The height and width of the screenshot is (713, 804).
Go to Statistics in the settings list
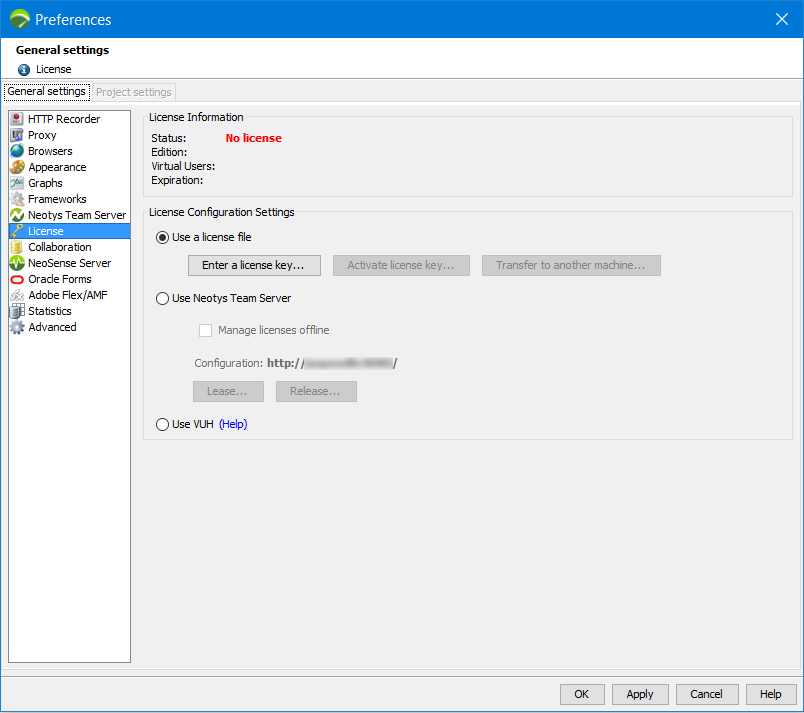point(50,311)
